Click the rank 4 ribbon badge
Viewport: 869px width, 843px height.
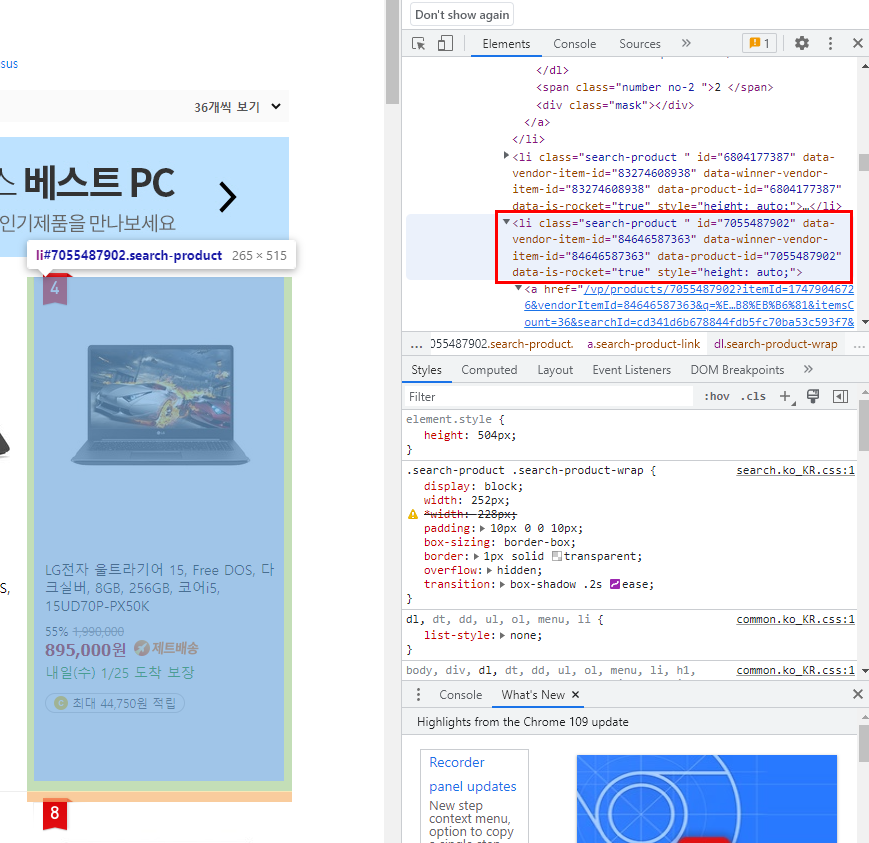(55, 288)
